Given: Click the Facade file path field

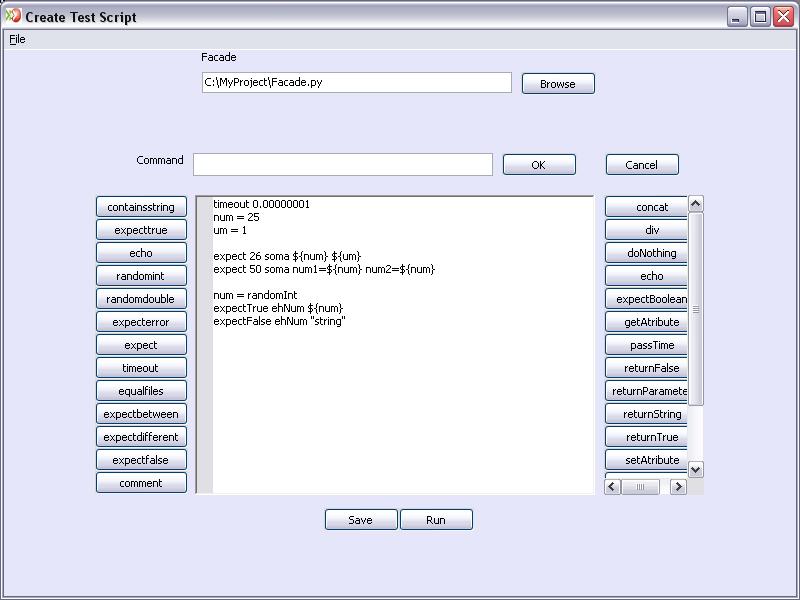Looking at the screenshot, I should click(356, 83).
